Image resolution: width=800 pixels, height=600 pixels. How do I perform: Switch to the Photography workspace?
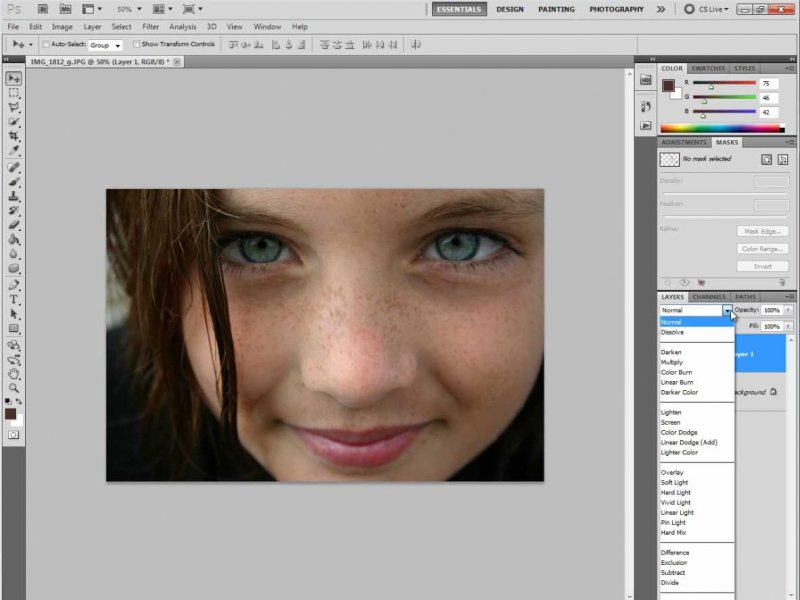[616, 9]
